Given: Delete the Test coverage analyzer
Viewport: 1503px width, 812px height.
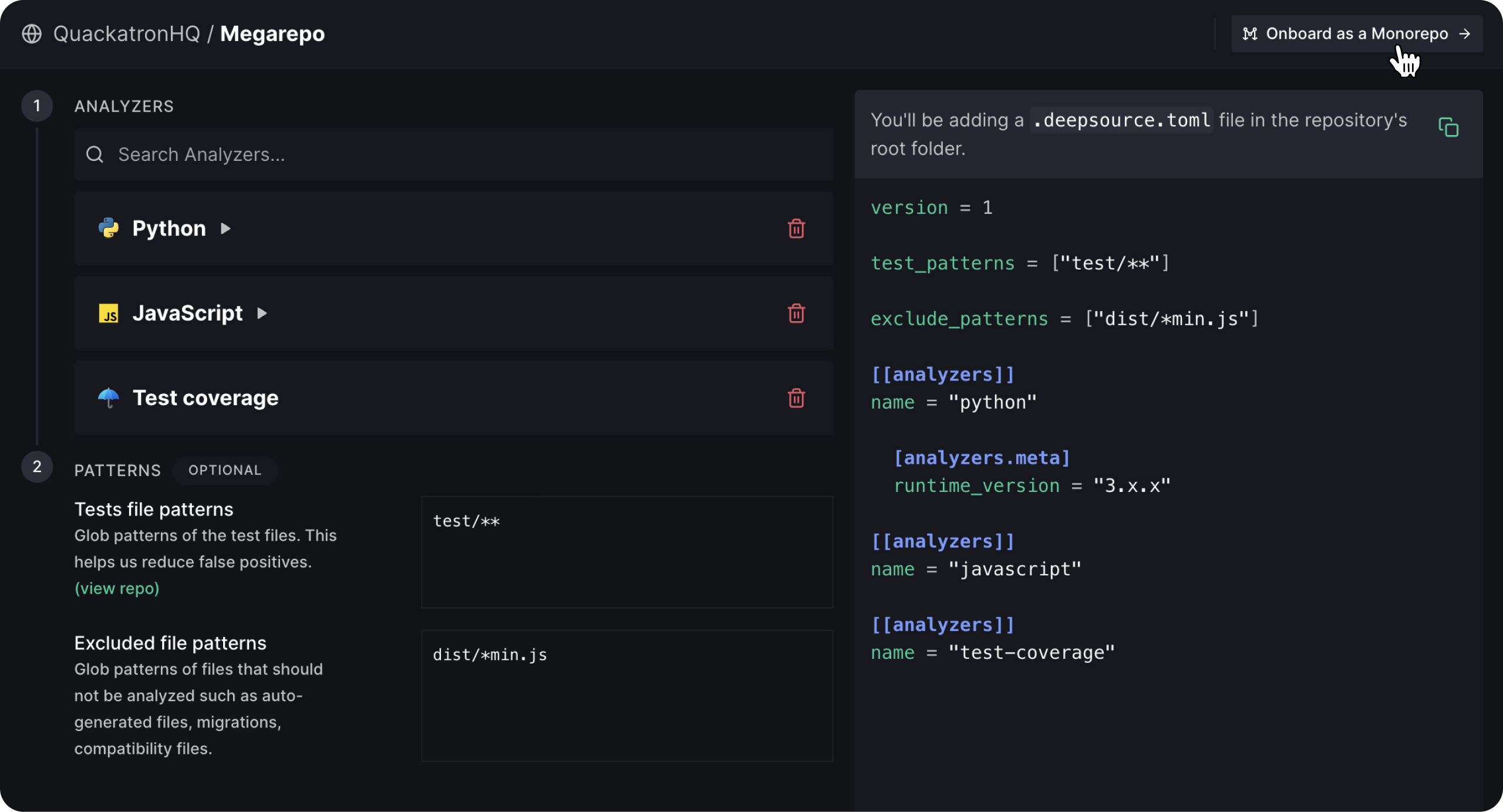Looking at the screenshot, I should [x=796, y=398].
